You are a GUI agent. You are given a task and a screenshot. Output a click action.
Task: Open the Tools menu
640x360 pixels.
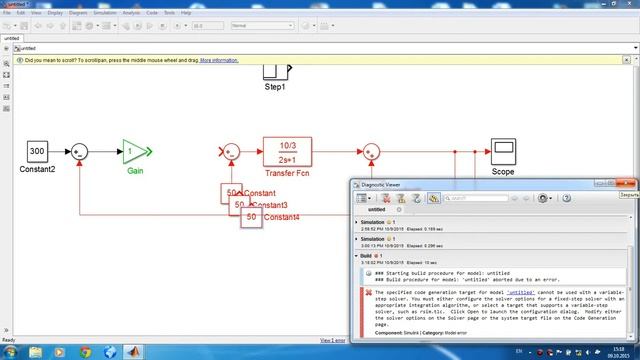tap(169, 13)
